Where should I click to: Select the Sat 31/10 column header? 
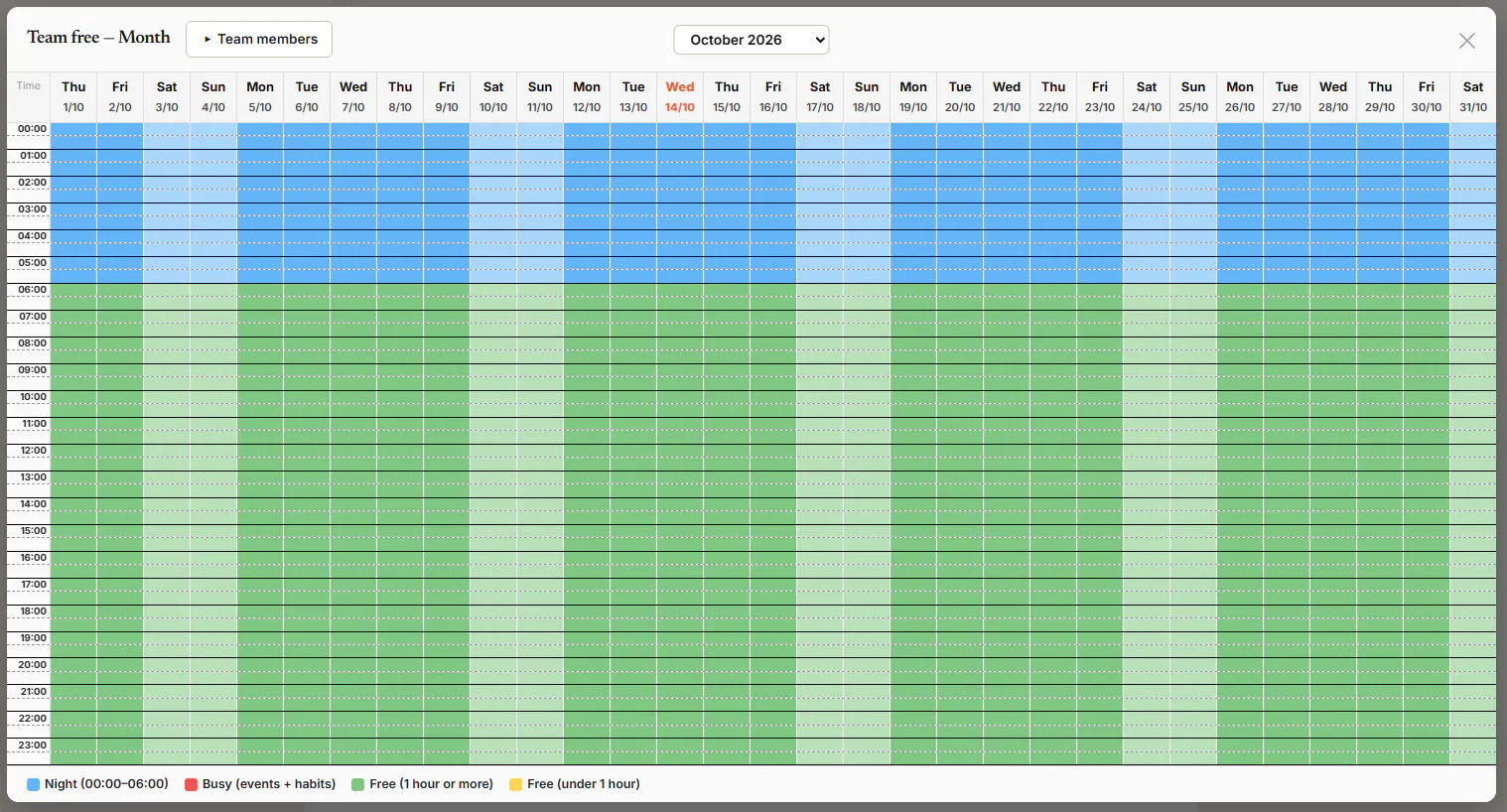tap(1473, 97)
